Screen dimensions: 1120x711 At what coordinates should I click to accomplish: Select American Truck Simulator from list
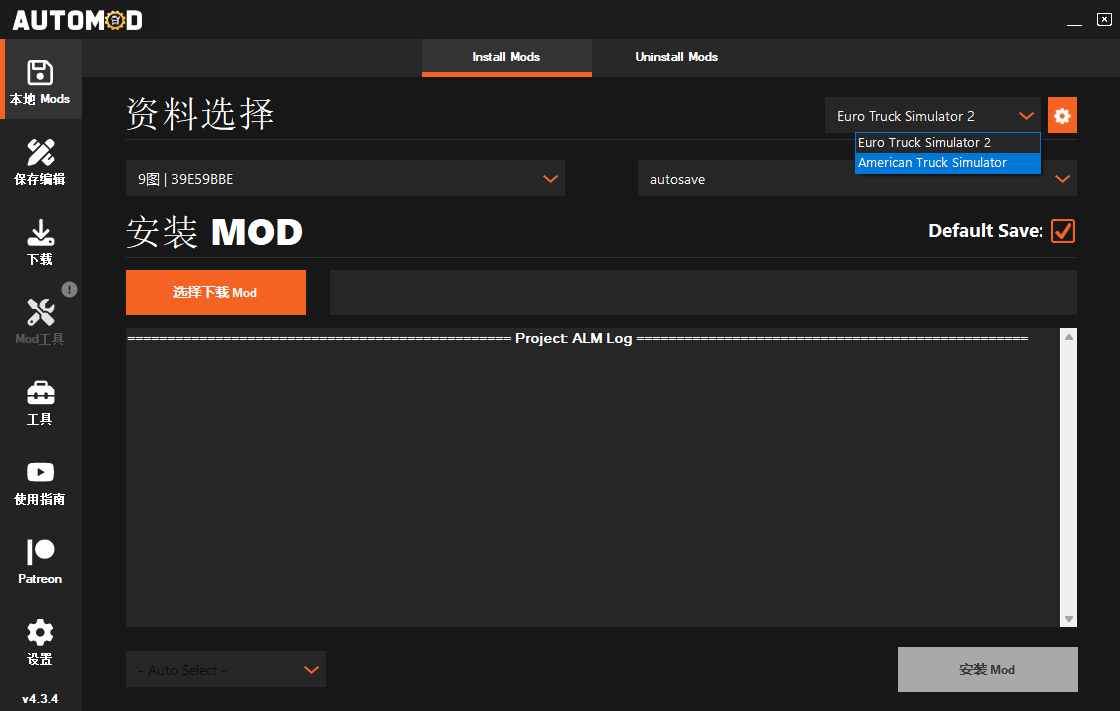point(947,163)
